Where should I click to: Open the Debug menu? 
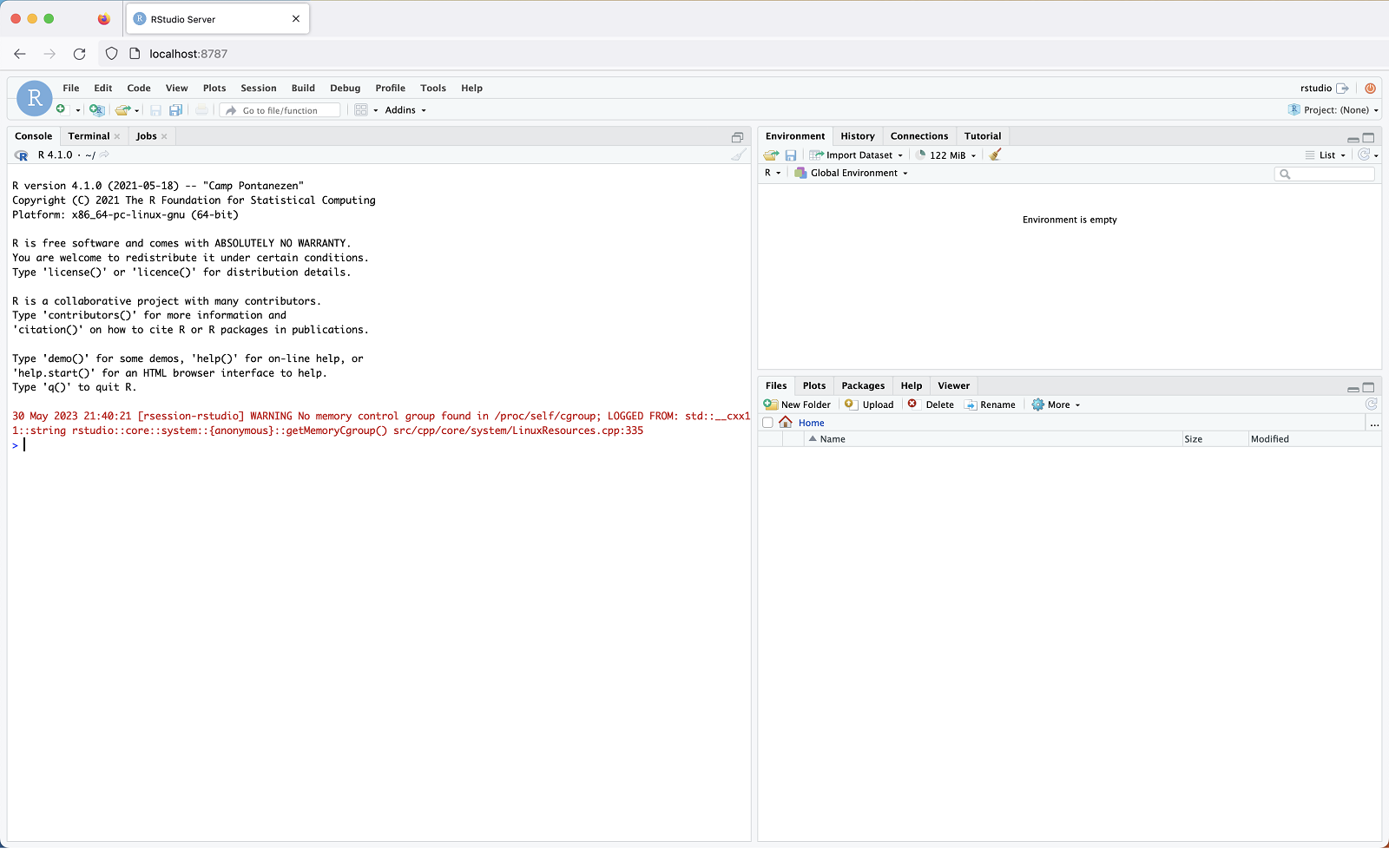[346, 89]
